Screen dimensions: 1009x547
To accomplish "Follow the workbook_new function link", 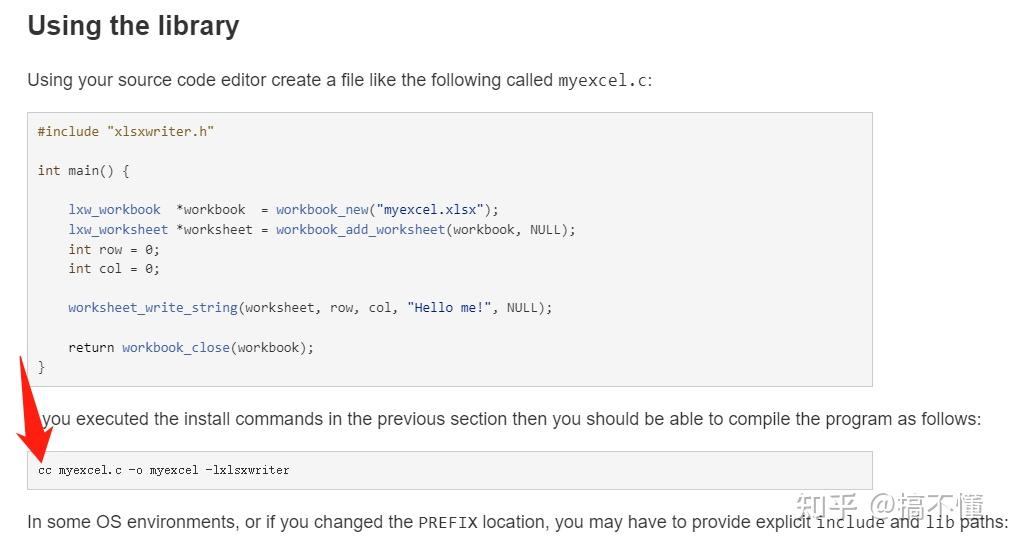I will coord(322,210).
